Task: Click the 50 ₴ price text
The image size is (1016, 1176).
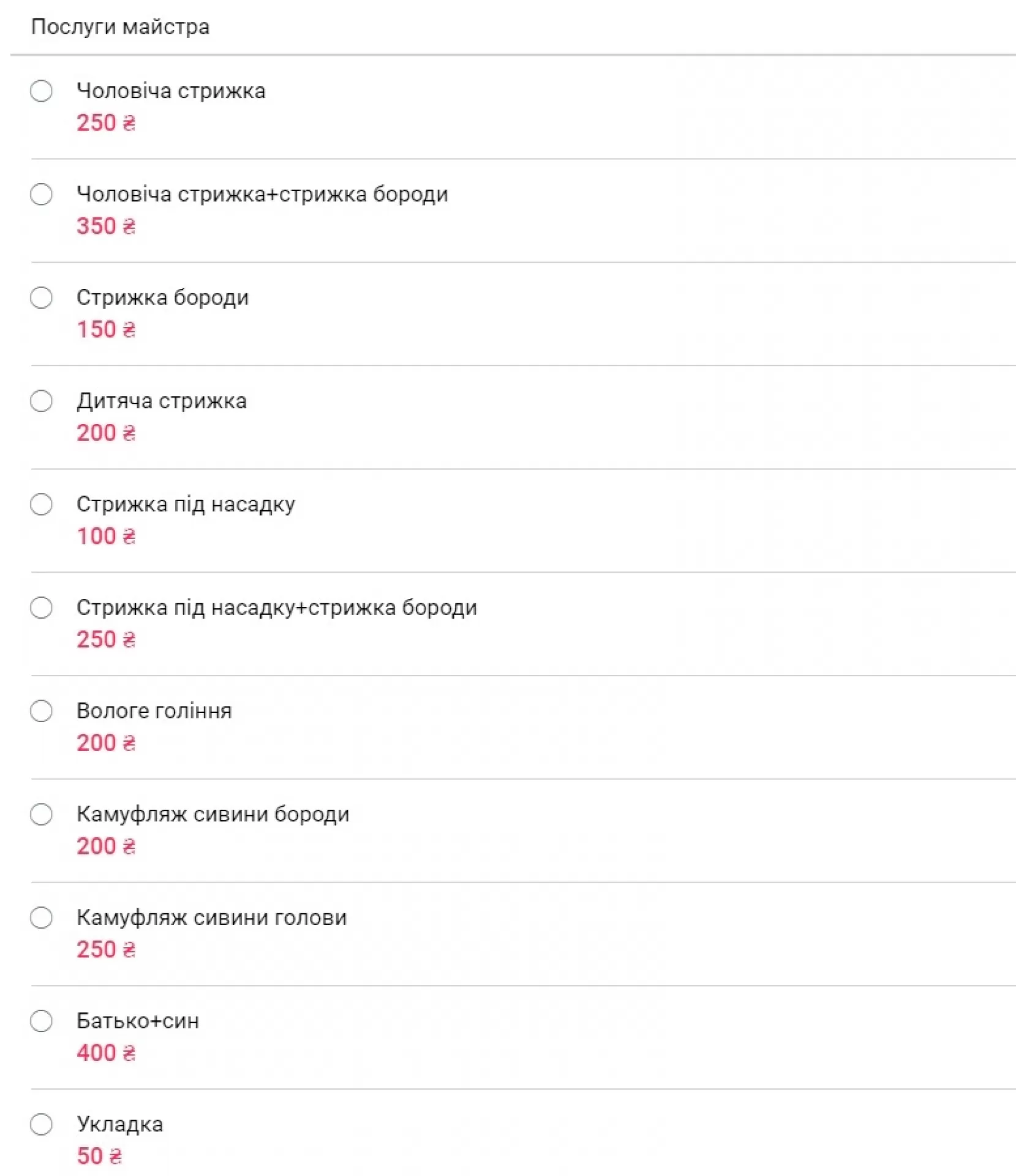Action: [x=99, y=1156]
